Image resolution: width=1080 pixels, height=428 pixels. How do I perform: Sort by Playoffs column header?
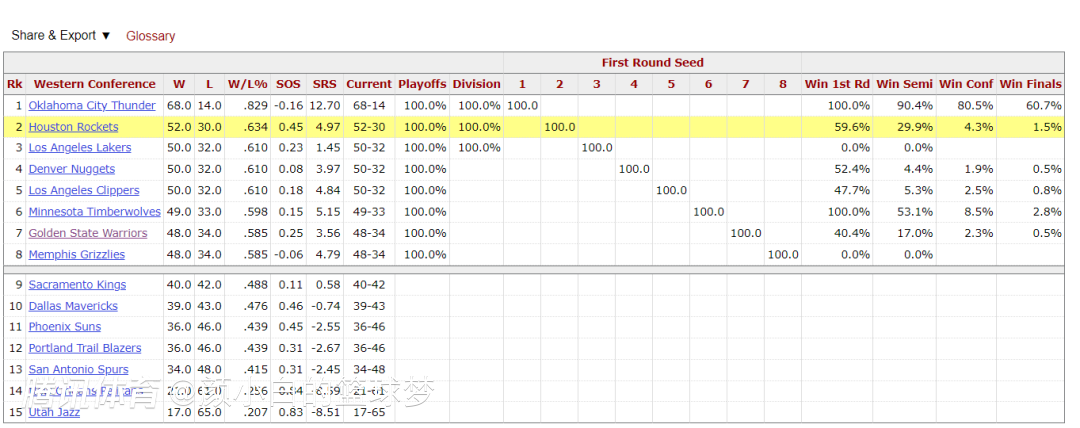pos(422,84)
